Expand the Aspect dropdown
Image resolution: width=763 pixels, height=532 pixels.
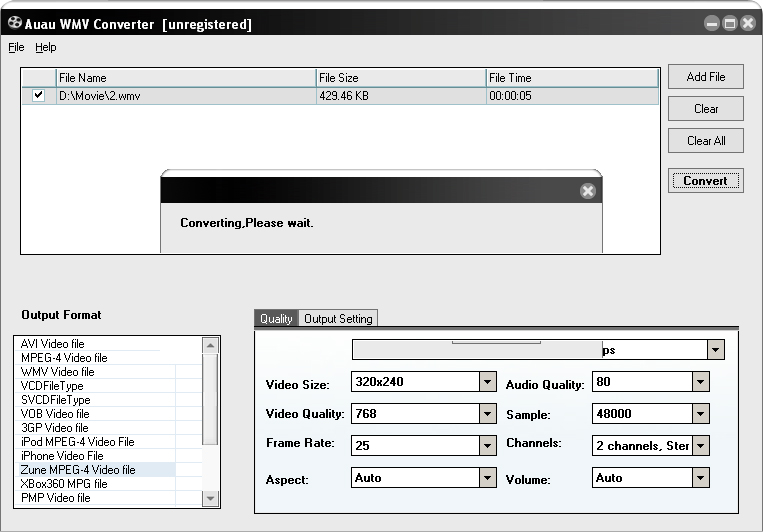(x=487, y=477)
